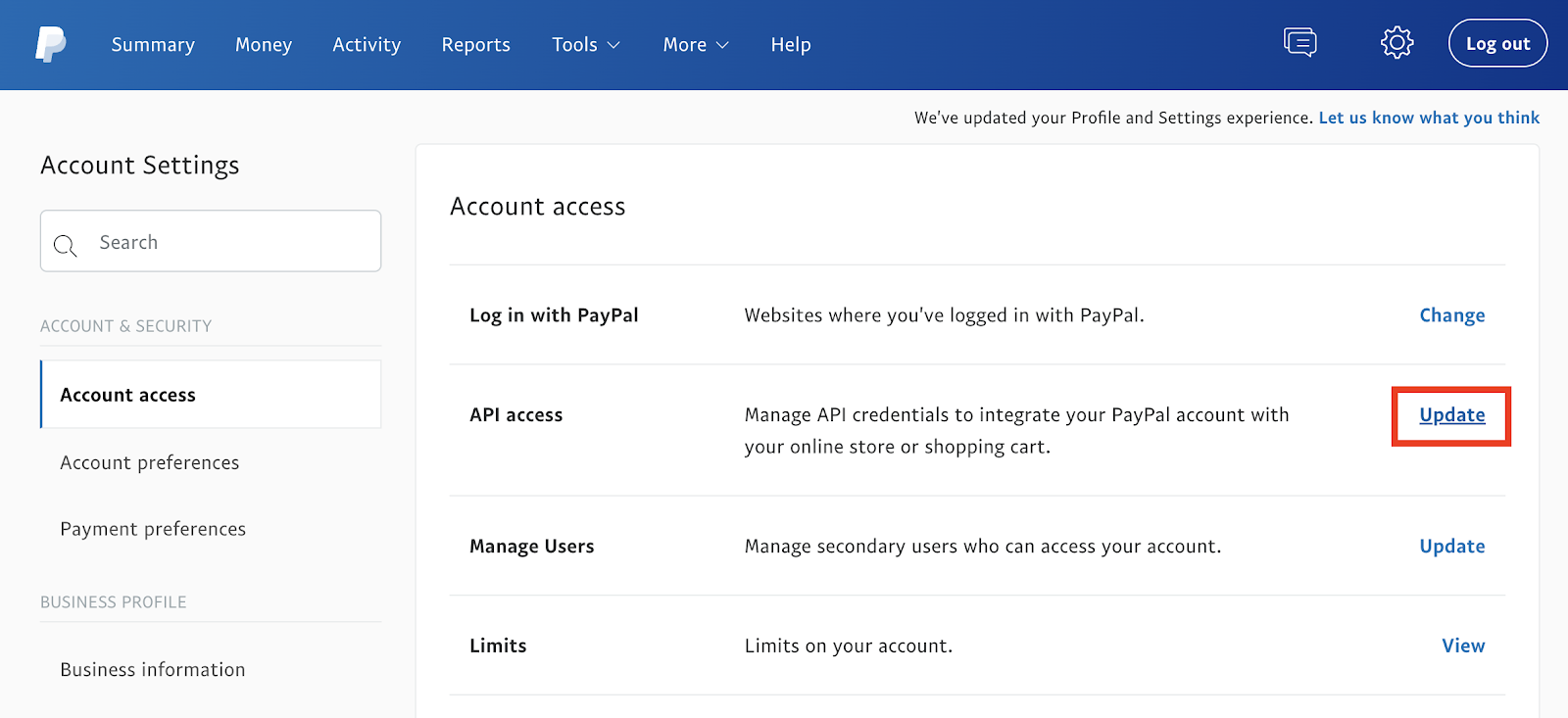Focus the Account Settings search field
This screenshot has height=718, width=1568.
coord(211,241)
